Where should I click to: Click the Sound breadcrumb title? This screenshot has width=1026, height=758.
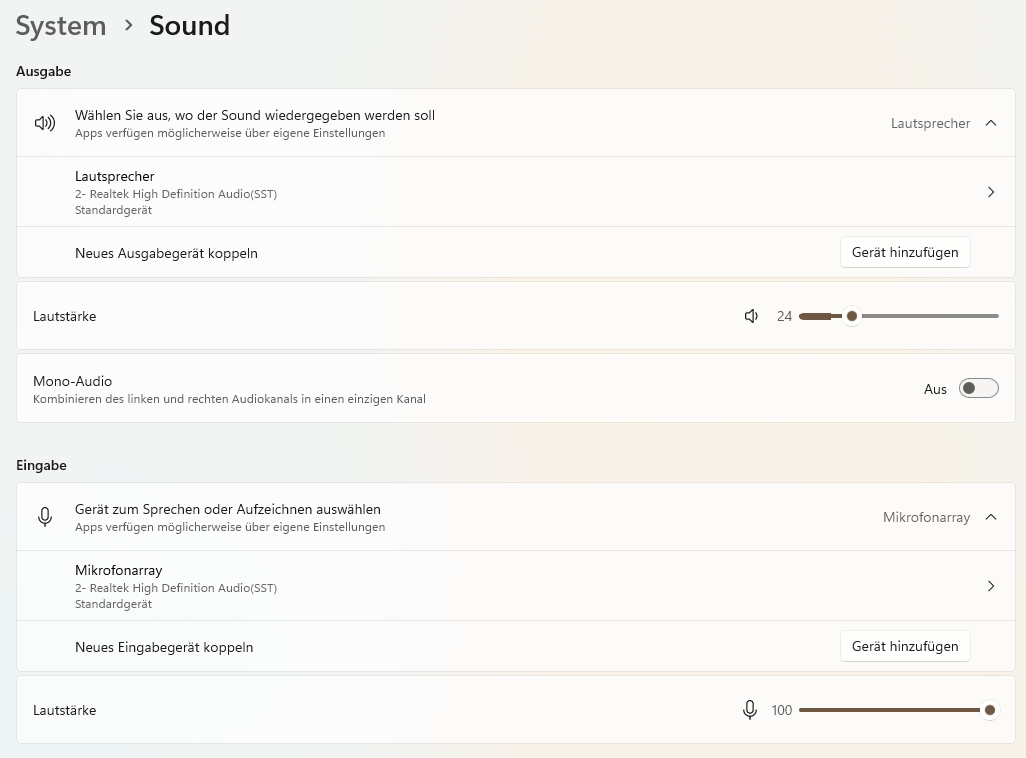click(190, 26)
